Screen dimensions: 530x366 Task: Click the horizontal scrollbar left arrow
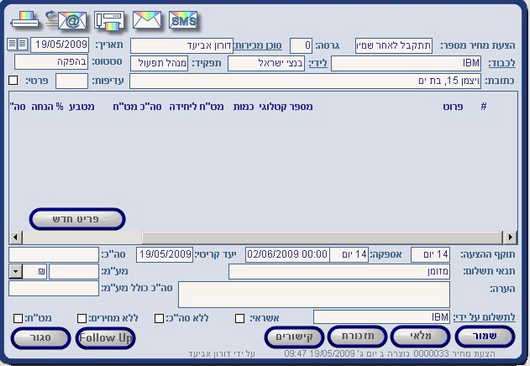(16, 237)
